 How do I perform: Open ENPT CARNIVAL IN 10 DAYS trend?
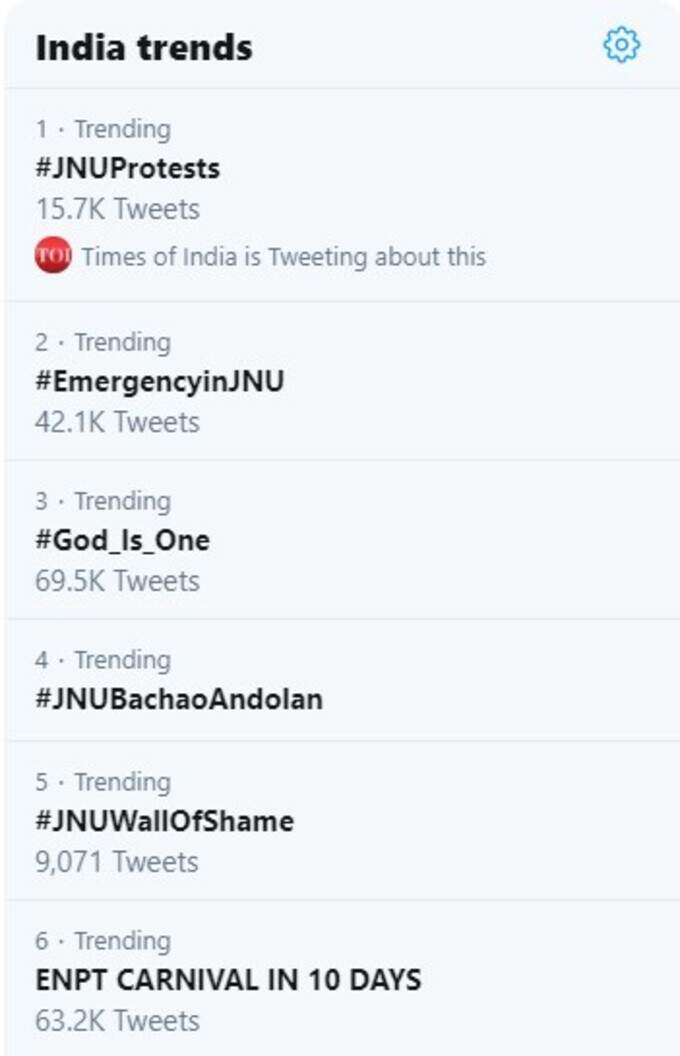click(x=228, y=980)
